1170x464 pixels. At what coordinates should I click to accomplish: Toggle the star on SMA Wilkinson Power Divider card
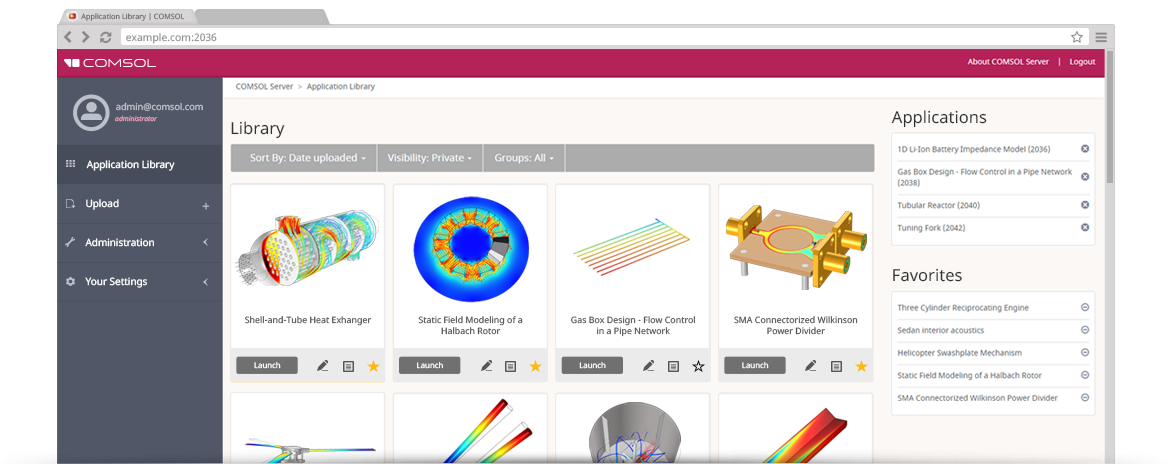coord(861,366)
